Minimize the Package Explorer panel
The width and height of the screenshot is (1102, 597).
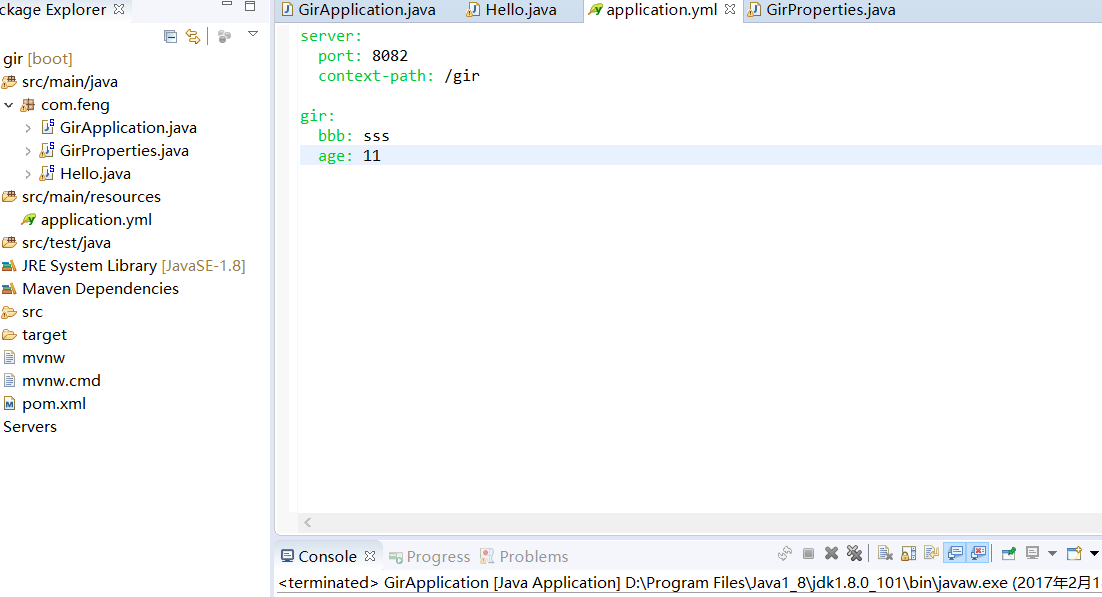point(226,5)
